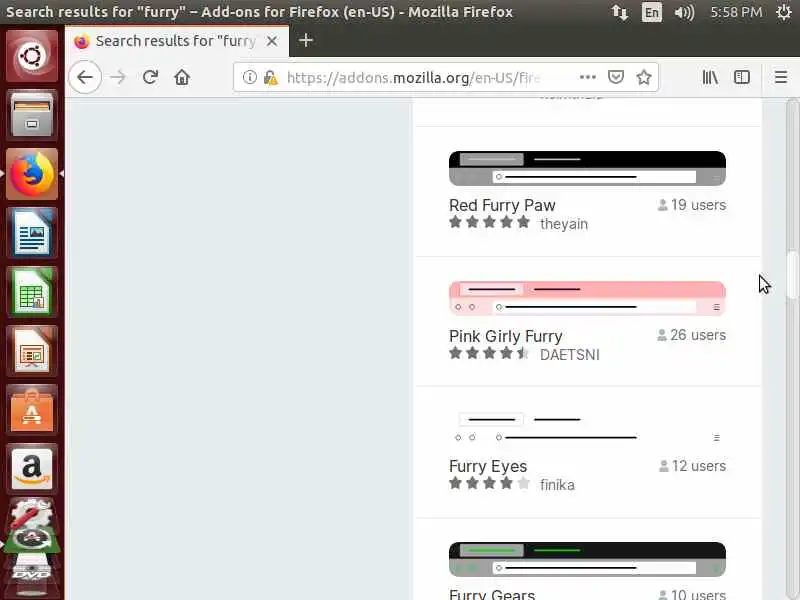Open a new browser tab
The height and width of the screenshot is (600, 800).
(x=306, y=40)
